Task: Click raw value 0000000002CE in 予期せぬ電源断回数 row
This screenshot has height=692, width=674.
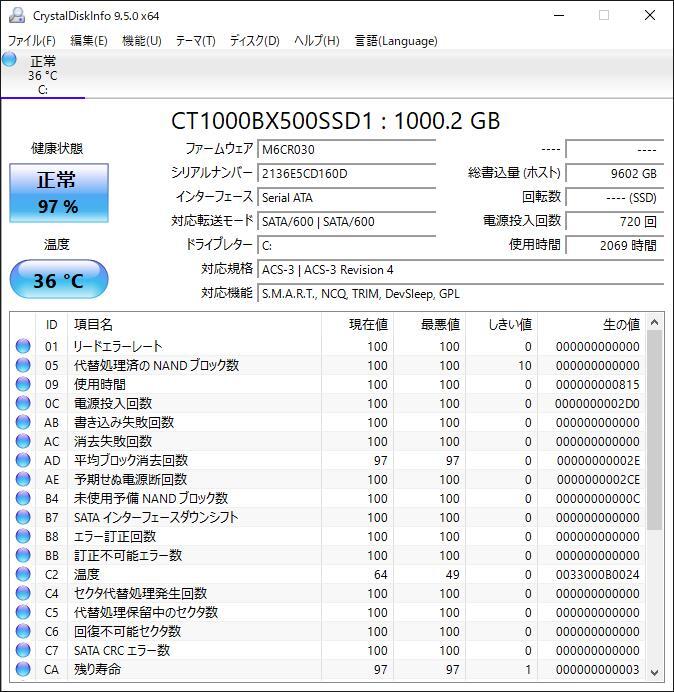Action: (598, 480)
